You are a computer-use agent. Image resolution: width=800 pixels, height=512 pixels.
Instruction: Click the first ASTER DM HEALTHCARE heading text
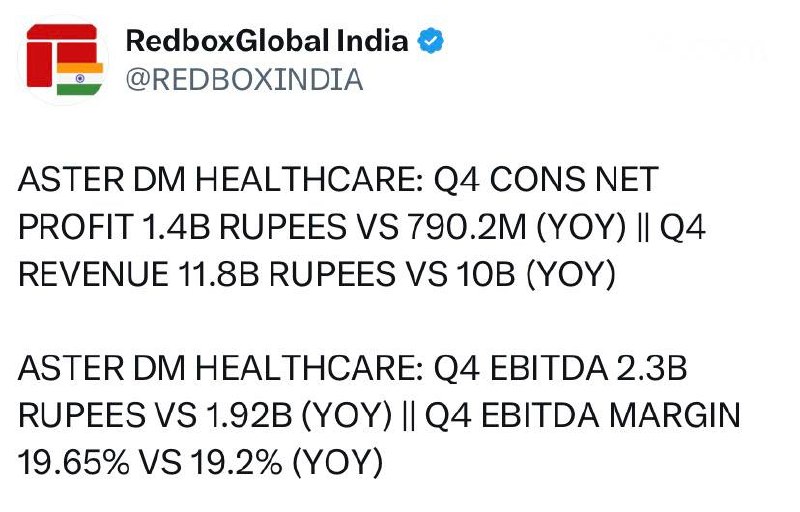(x=221, y=180)
